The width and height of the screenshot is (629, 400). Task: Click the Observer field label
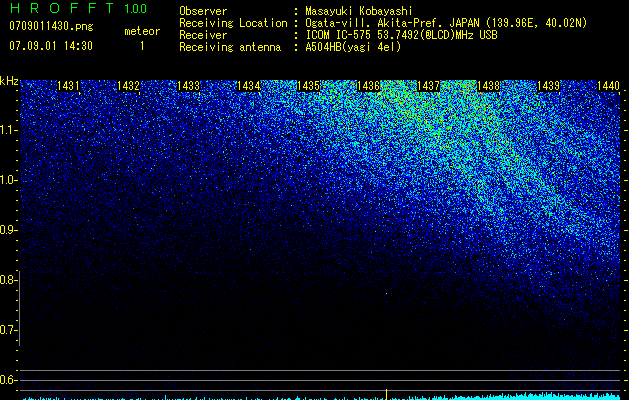point(203,11)
